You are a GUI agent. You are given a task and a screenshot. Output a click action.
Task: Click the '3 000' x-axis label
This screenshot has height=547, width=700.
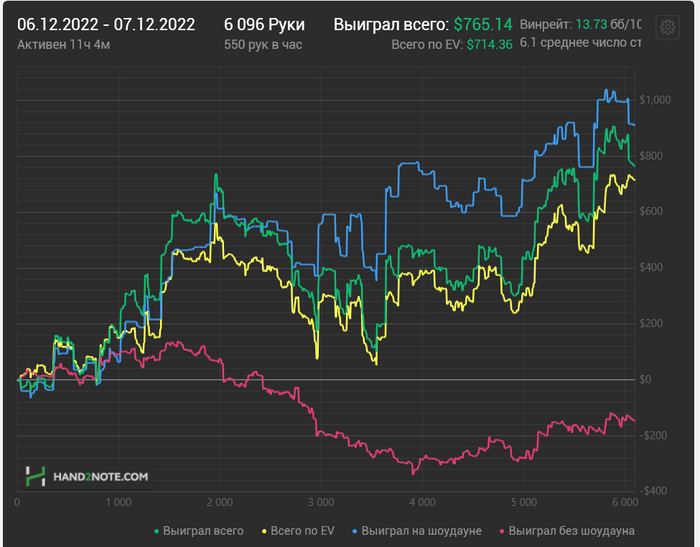click(x=321, y=503)
